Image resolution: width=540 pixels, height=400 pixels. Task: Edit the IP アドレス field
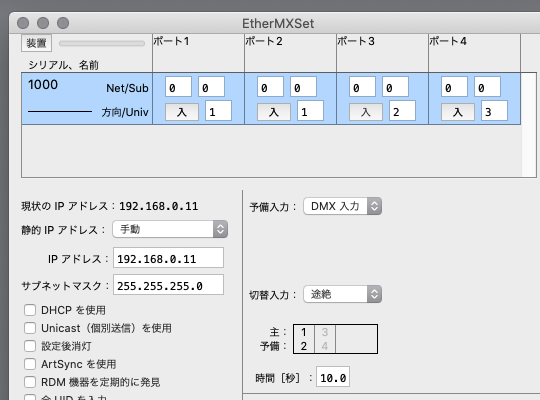click(x=168, y=258)
